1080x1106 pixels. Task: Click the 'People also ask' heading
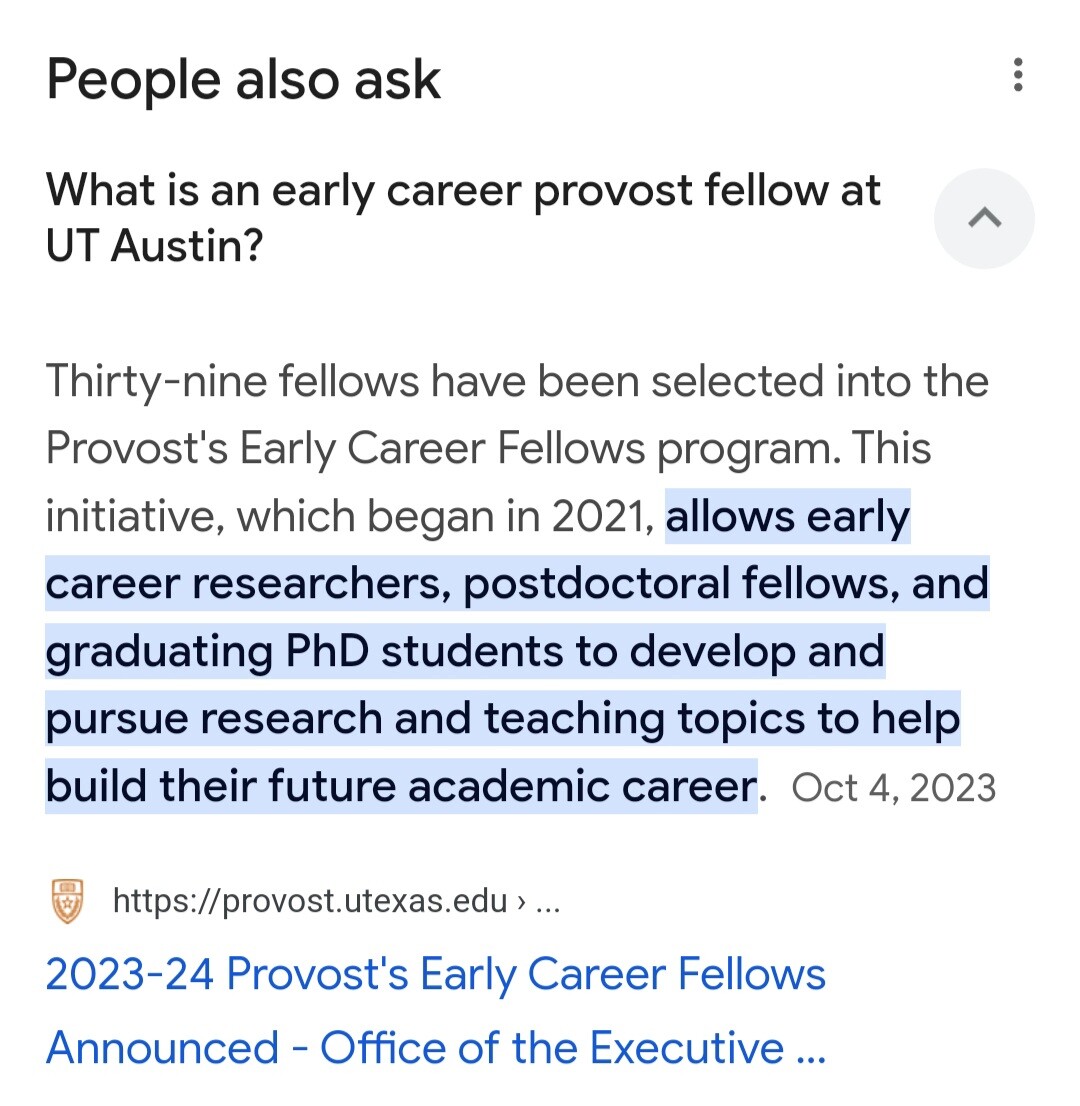[x=243, y=79]
